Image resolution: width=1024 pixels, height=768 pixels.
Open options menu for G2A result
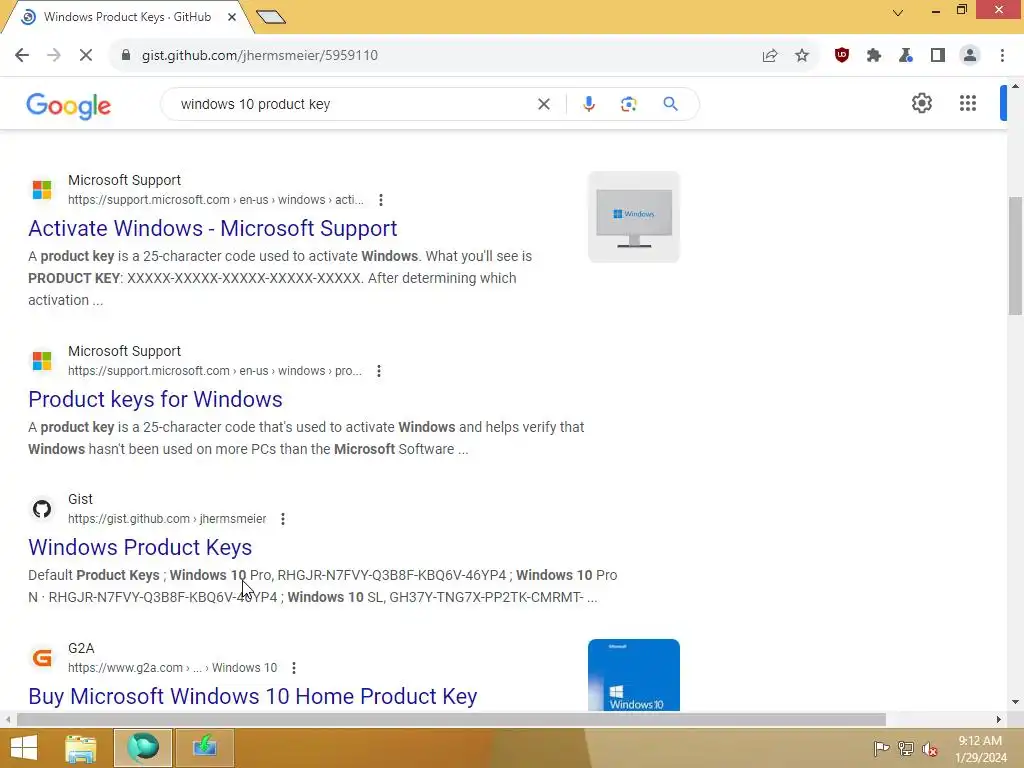pos(294,668)
